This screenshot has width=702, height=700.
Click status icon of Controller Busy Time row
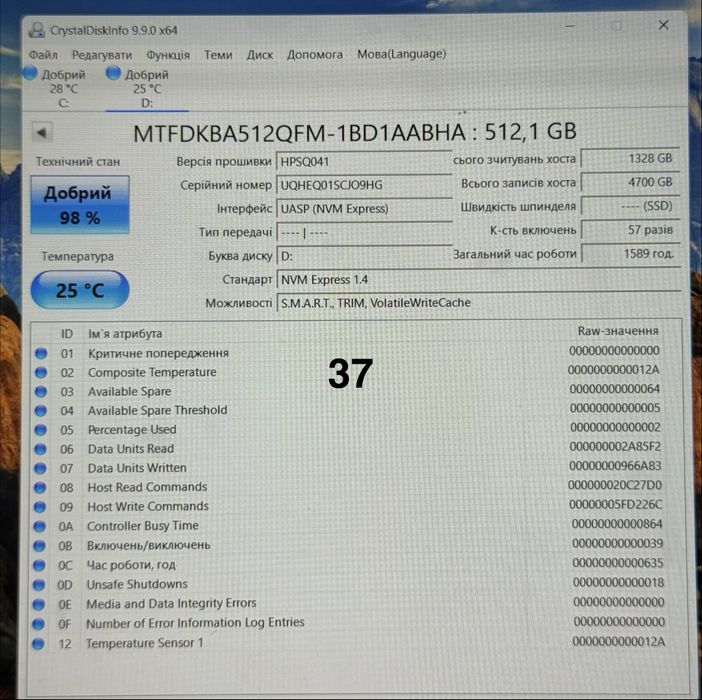[x=39, y=526]
